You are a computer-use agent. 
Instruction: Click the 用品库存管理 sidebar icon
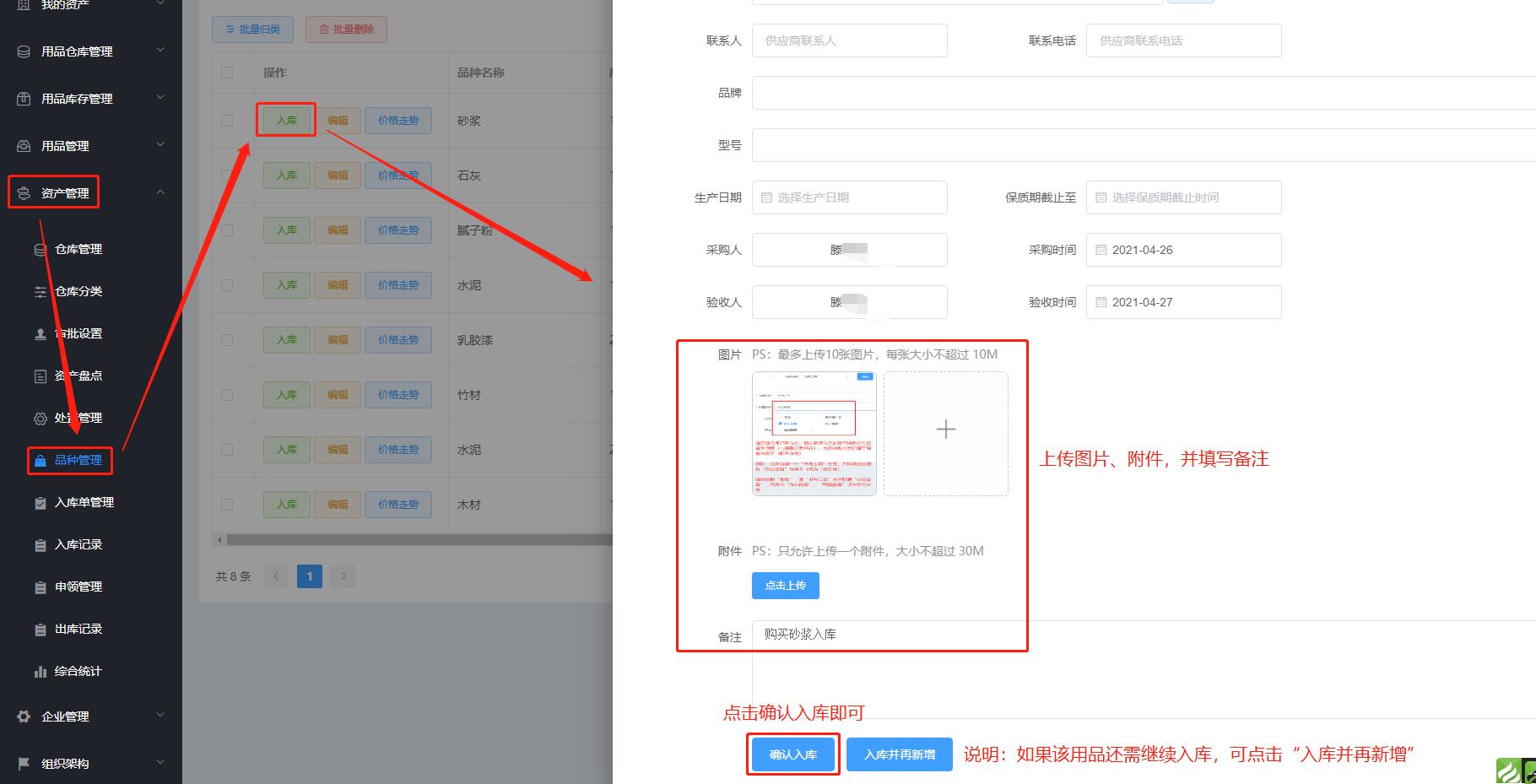[x=24, y=99]
